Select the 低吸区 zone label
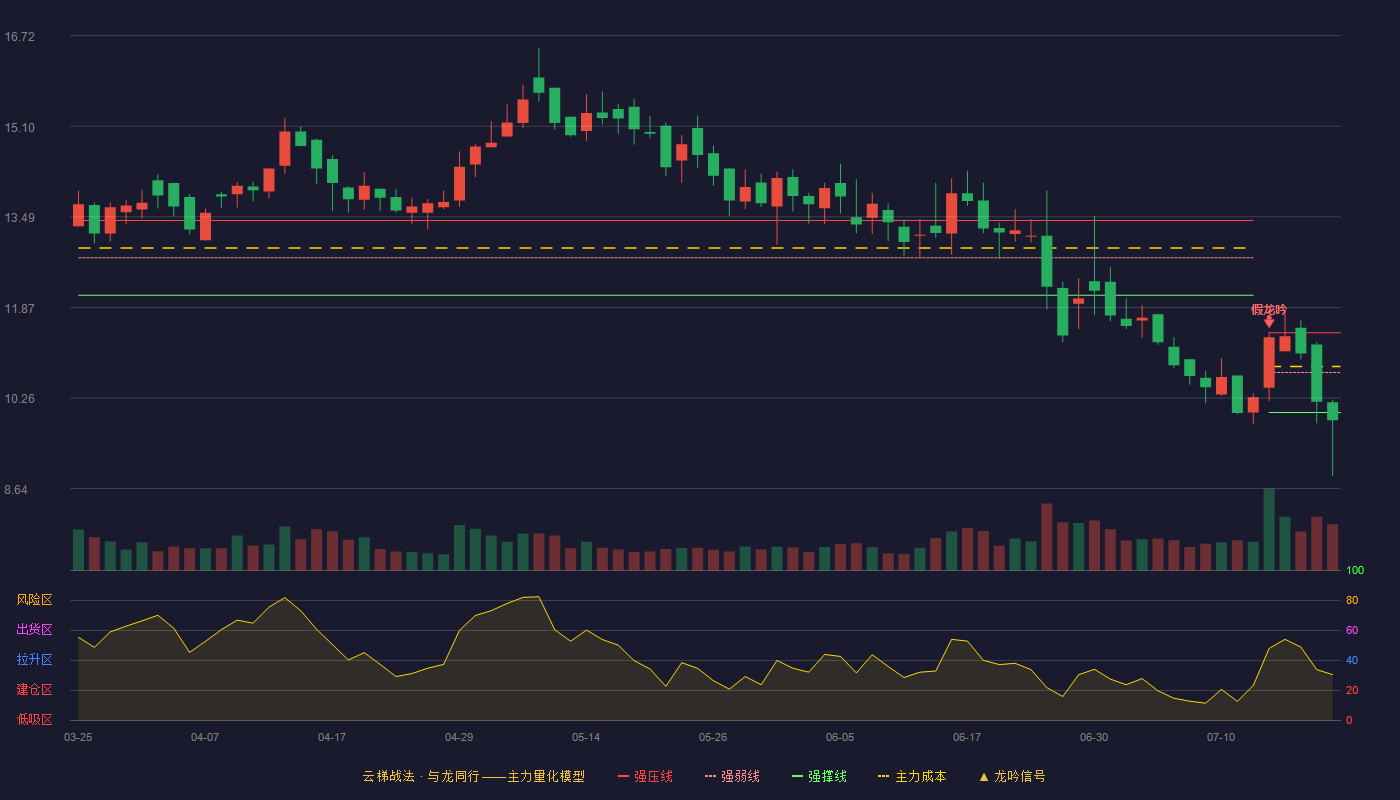Screen dimensions: 1400x800 tap(34, 720)
